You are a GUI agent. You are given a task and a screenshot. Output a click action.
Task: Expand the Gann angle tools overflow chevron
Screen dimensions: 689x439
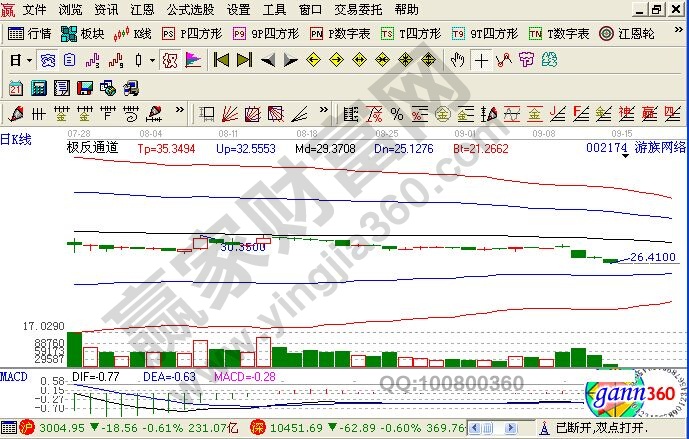pos(324,110)
